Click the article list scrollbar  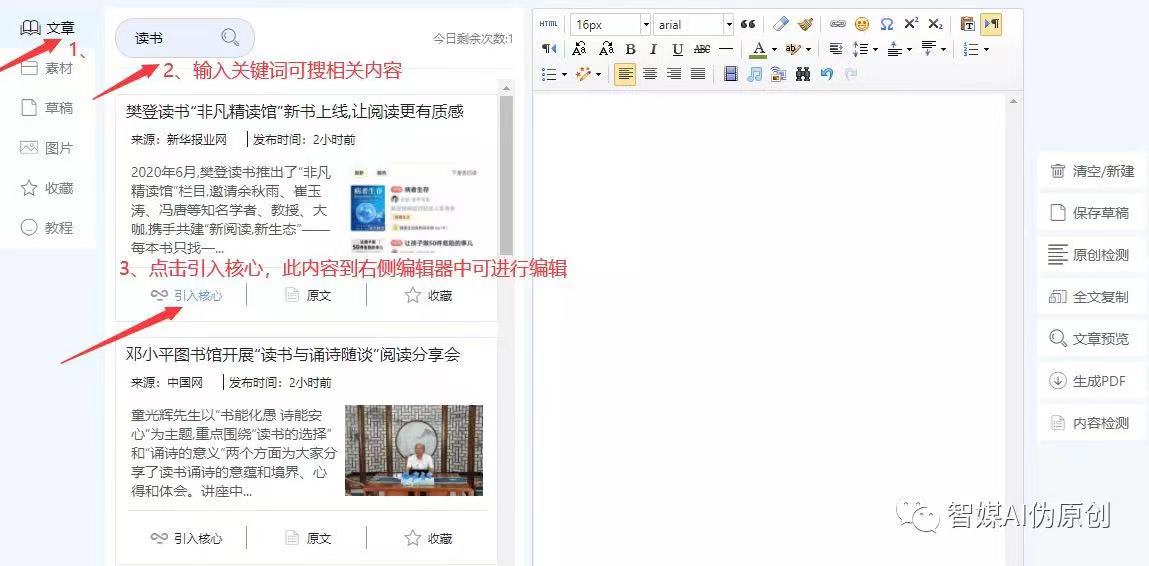click(x=506, y=175)
